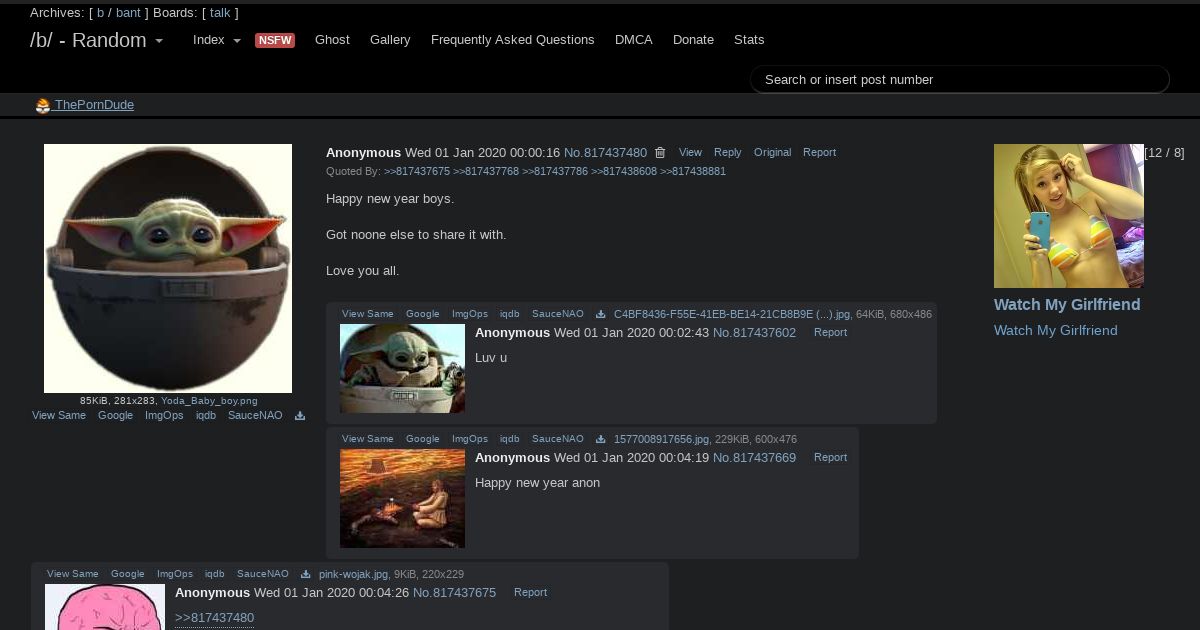Click download icon beside 1577008917656.jpg
Viewport: 1200px width, 630px height.
click(x=601, y=439)
